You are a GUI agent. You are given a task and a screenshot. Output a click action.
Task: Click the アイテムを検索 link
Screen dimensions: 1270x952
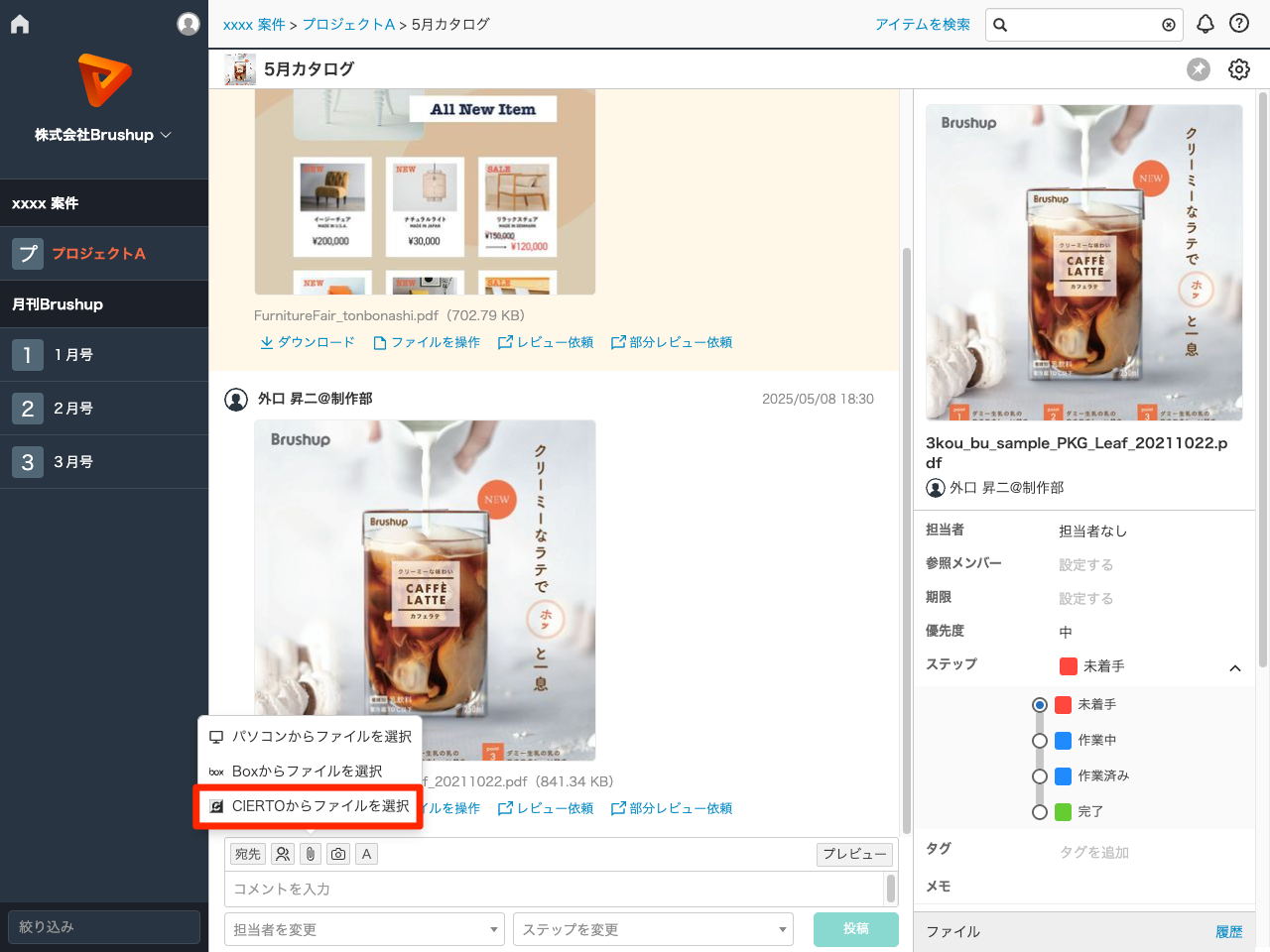point(923,25)
